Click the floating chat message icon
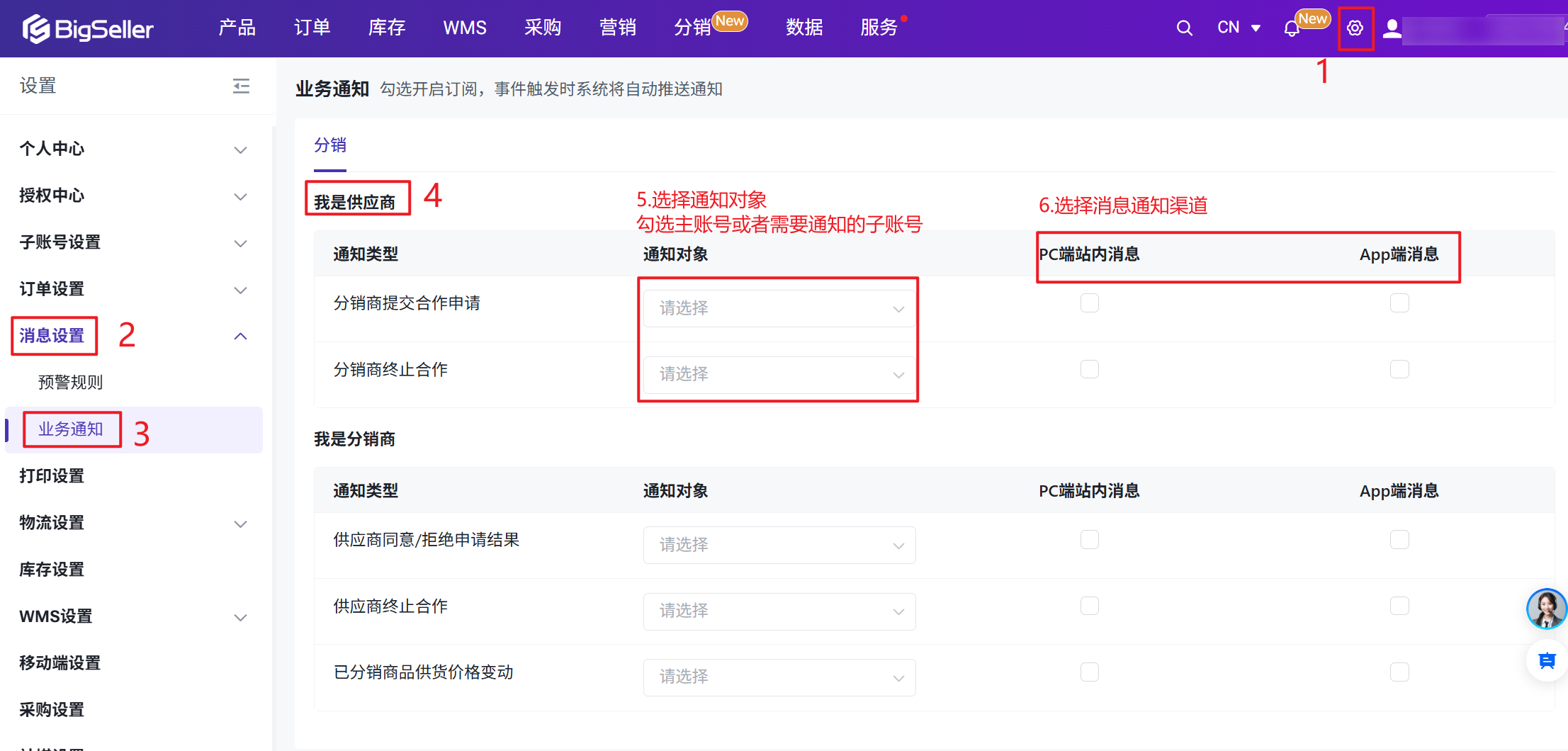1568x751 pixels. pos(1547,660)
